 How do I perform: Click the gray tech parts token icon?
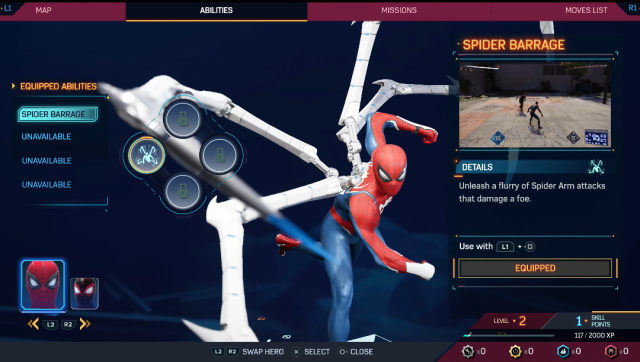[x=468, y=351]
